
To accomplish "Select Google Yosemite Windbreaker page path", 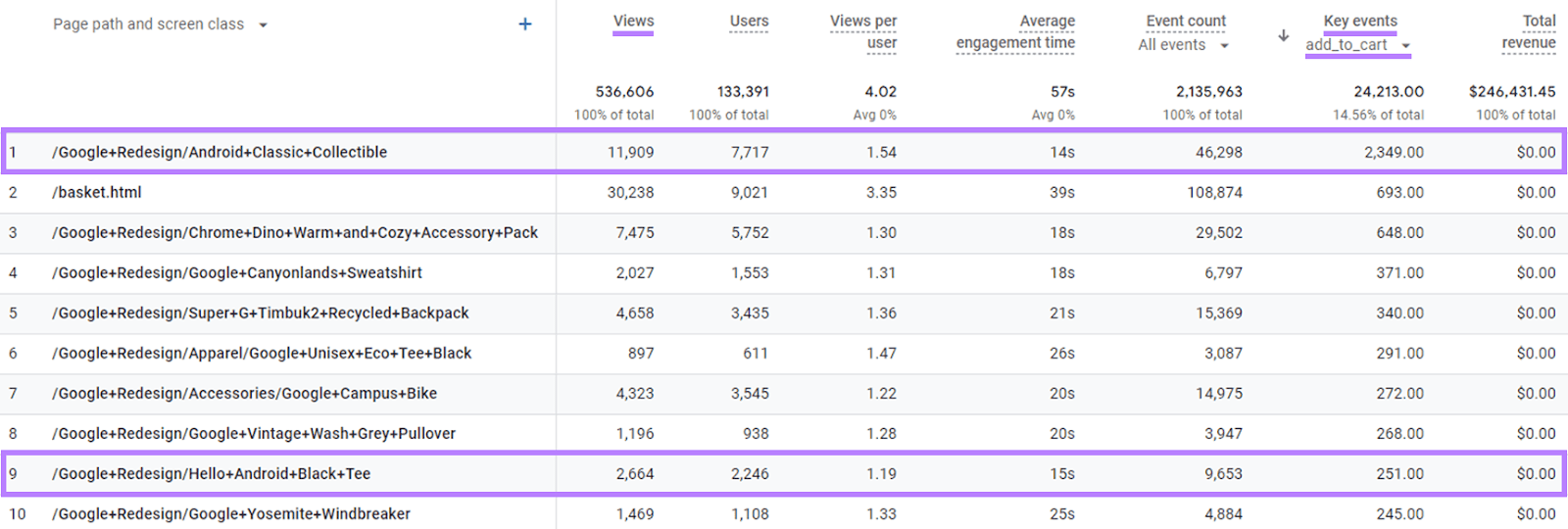I will click(x=231, y=514).
